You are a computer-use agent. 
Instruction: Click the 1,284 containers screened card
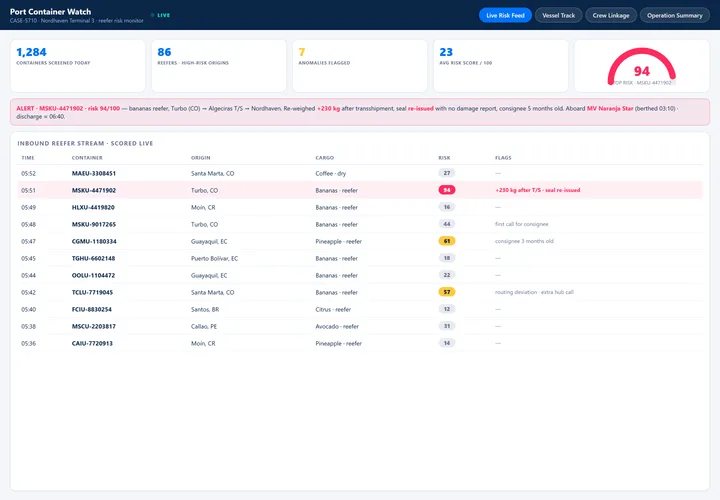click(78, 66)
